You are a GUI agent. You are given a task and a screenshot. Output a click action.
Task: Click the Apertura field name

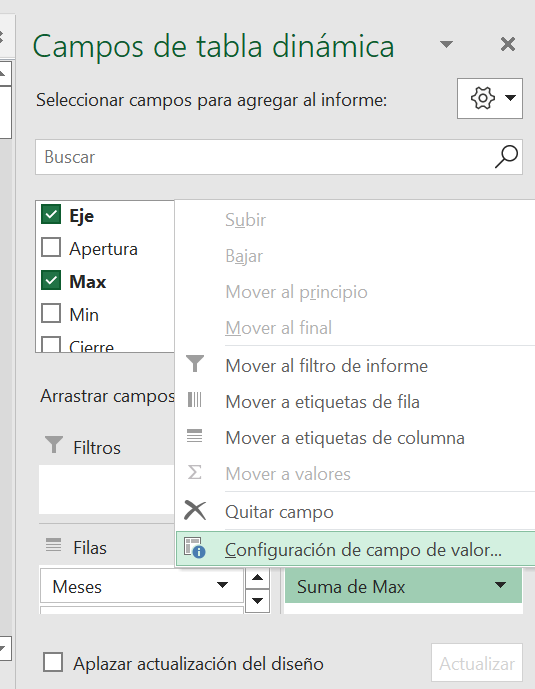[103, 249]
